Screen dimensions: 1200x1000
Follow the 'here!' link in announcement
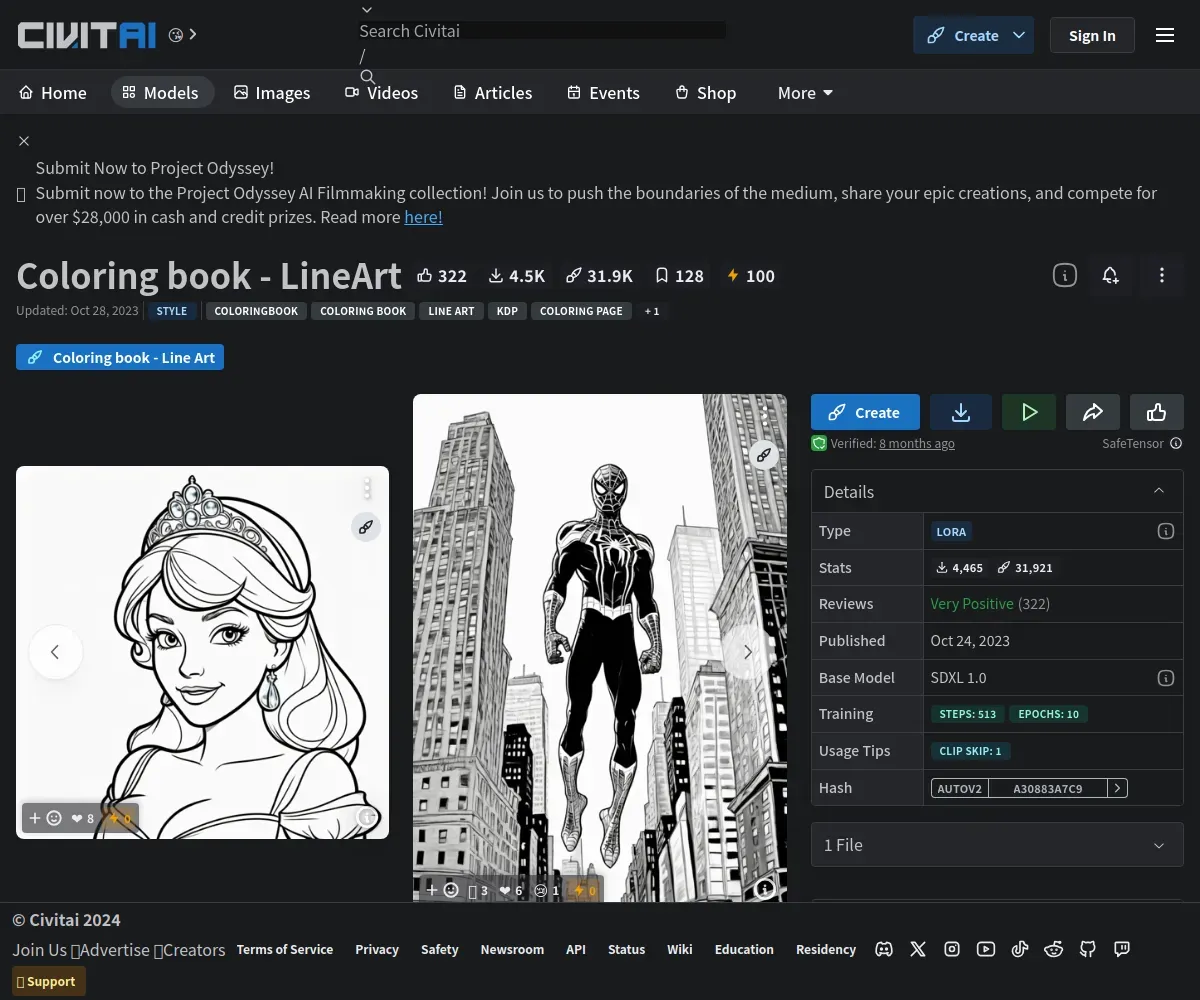click(423, 217)
